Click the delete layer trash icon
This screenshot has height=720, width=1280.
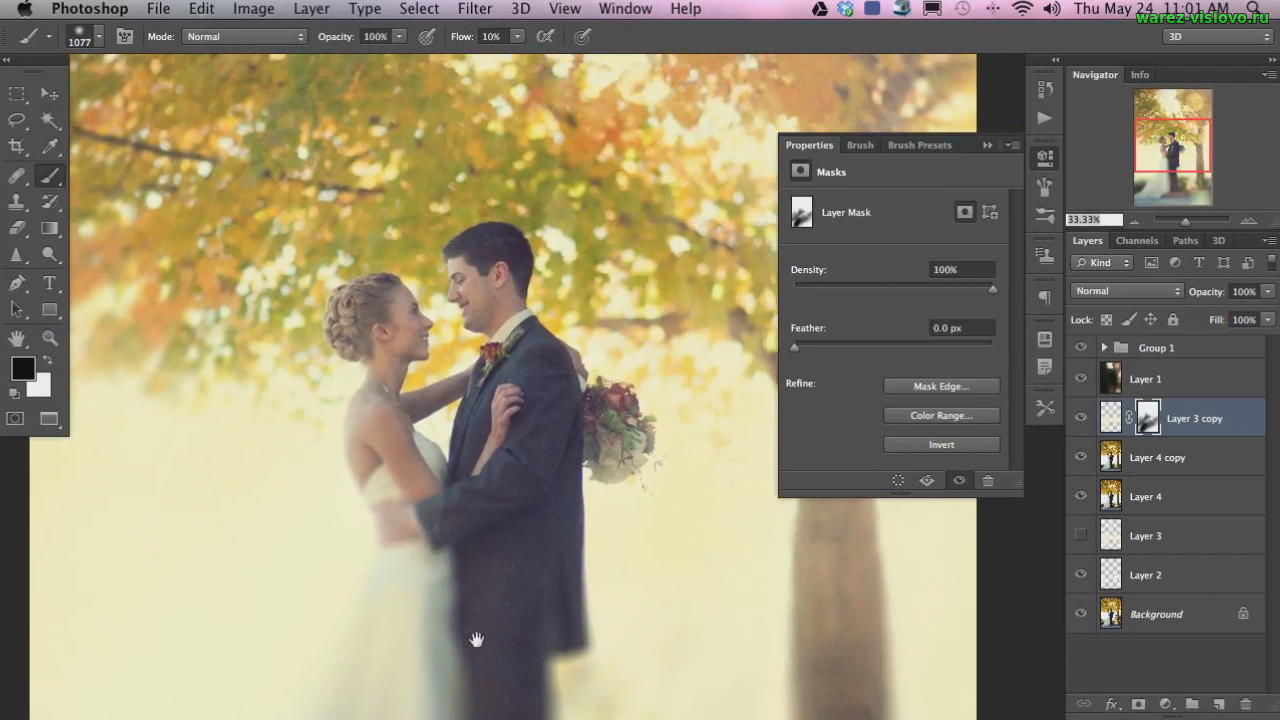coord(1245,705)
